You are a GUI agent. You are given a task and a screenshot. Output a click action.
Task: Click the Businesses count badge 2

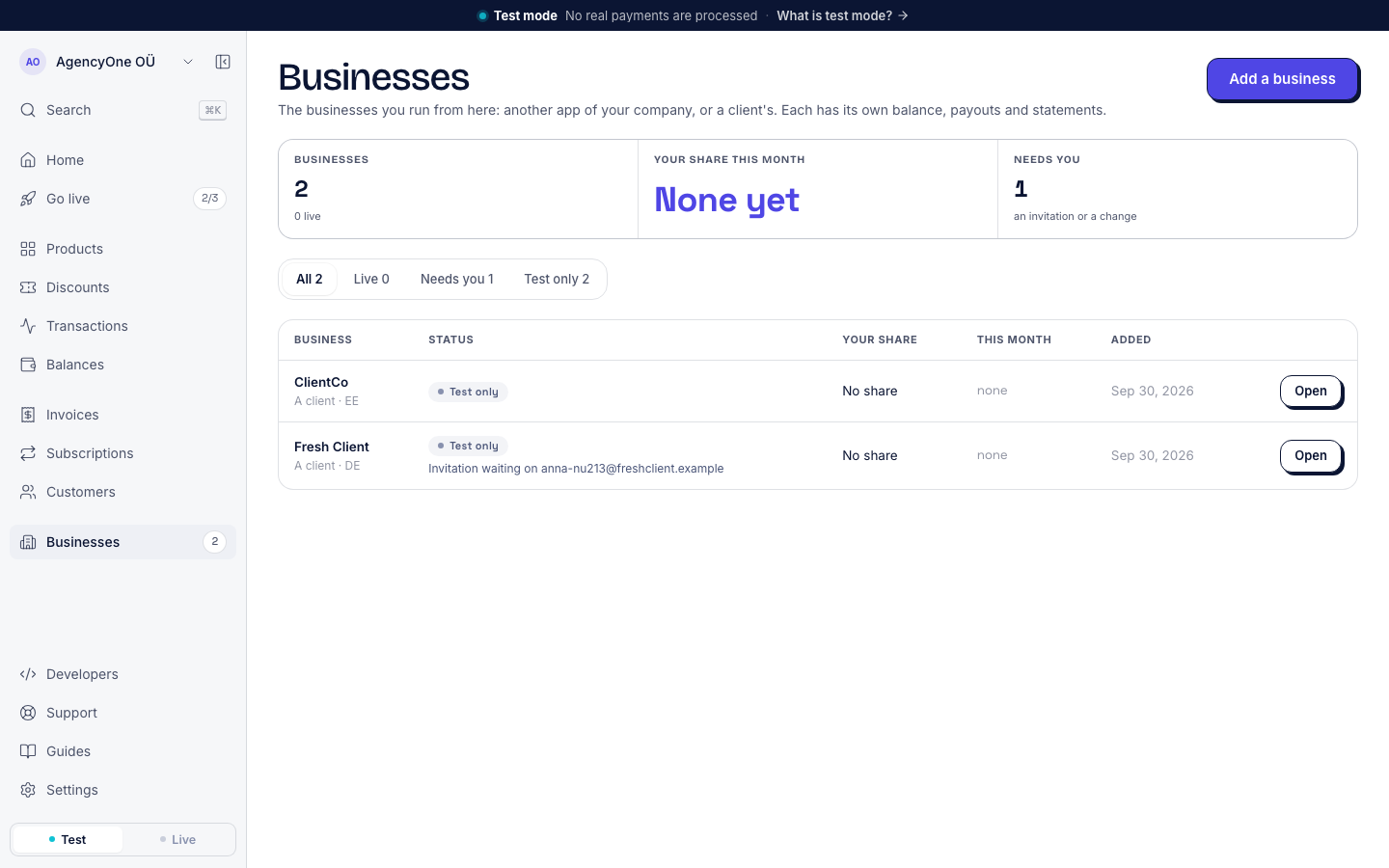214,542
